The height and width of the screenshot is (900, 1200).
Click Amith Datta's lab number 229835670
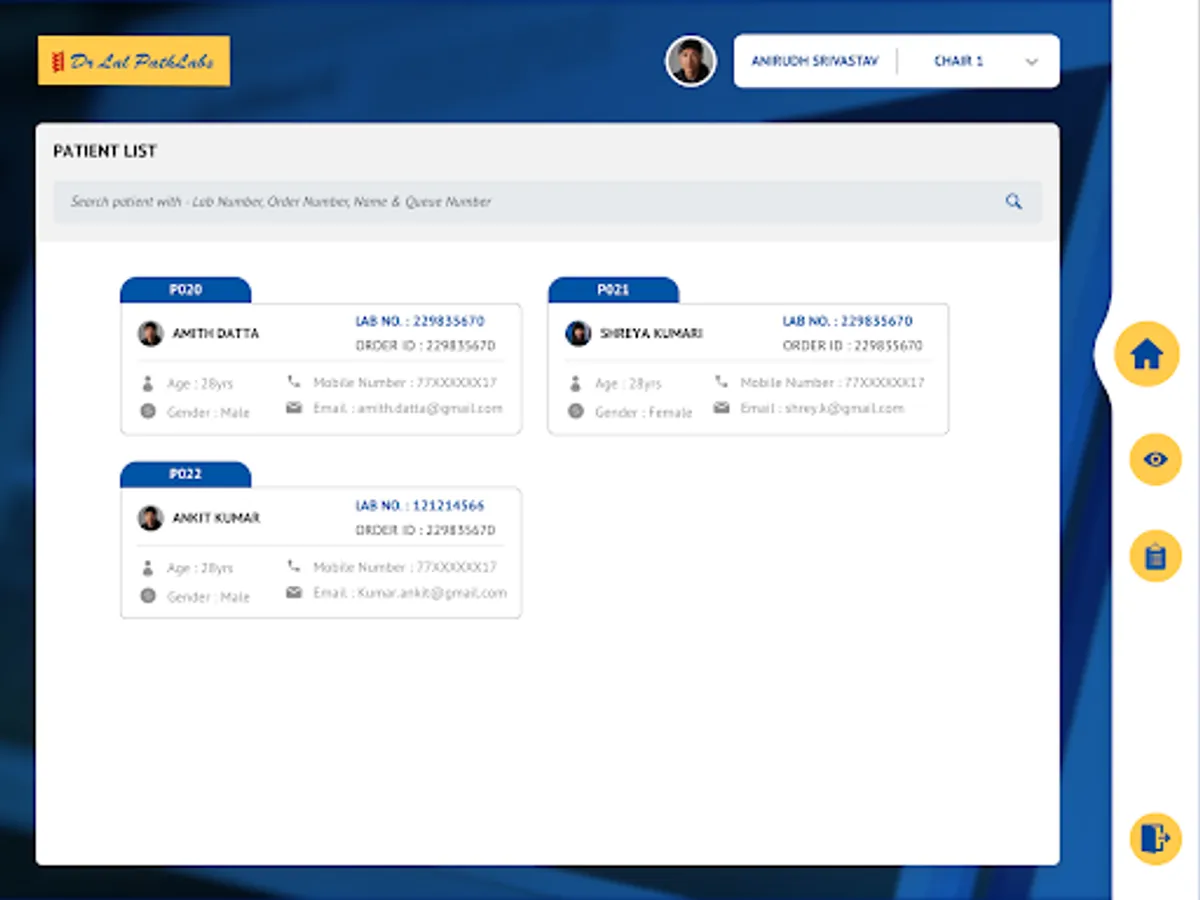coord(420,321)
